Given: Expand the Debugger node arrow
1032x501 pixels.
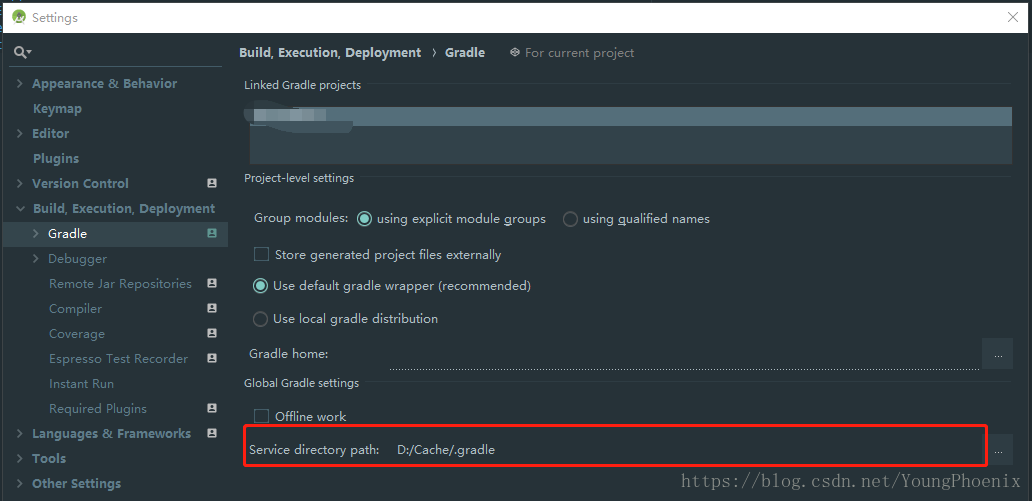Looking at the screenshot, I should [x=36, y=259].
